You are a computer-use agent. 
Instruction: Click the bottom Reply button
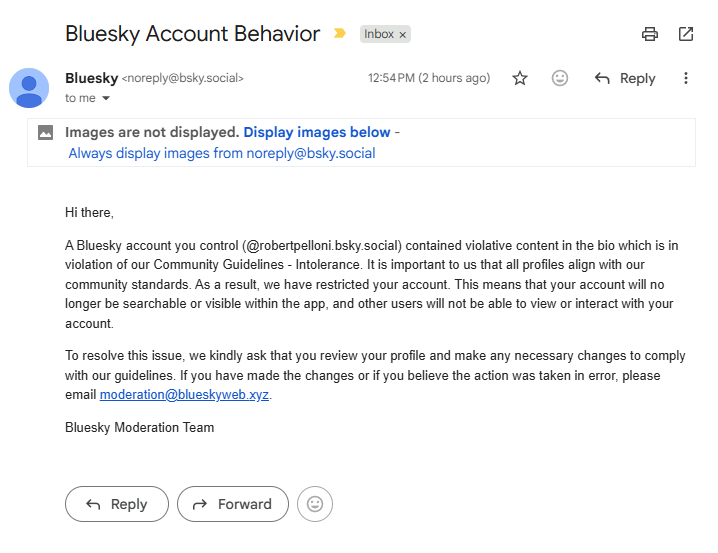(117, 504)
